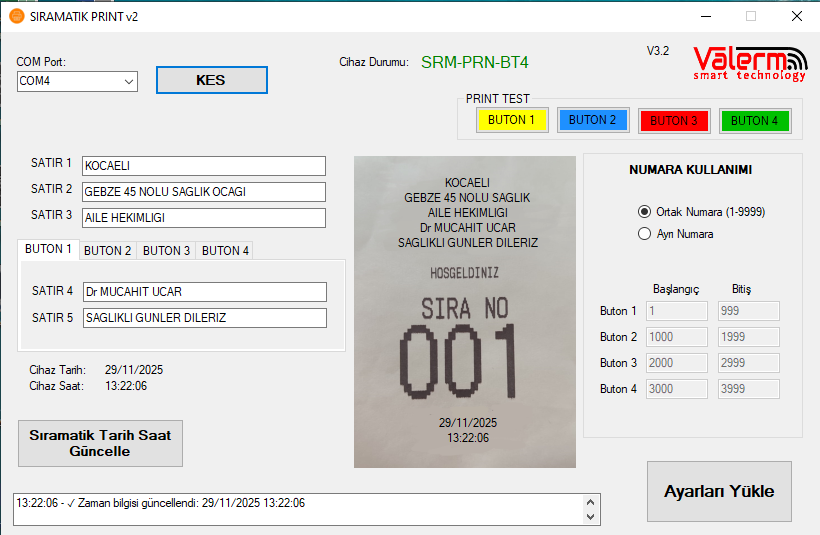The width and height of the screenshot is (820, 535).
Task: Click the SATIR 1 field containing KOCAELI
Action: pyautogui.click(x=204, y=166)
